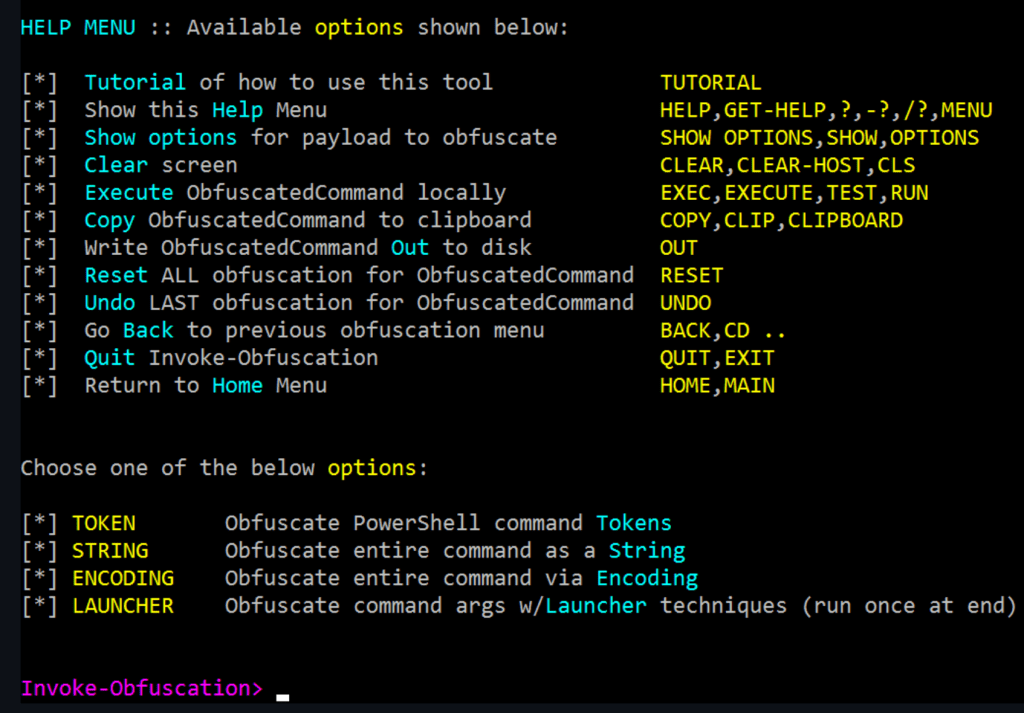This screenshot has height=713, width=1024.
Task: Click the TOKEN option in the menu
Action: (x=103, y=523)
